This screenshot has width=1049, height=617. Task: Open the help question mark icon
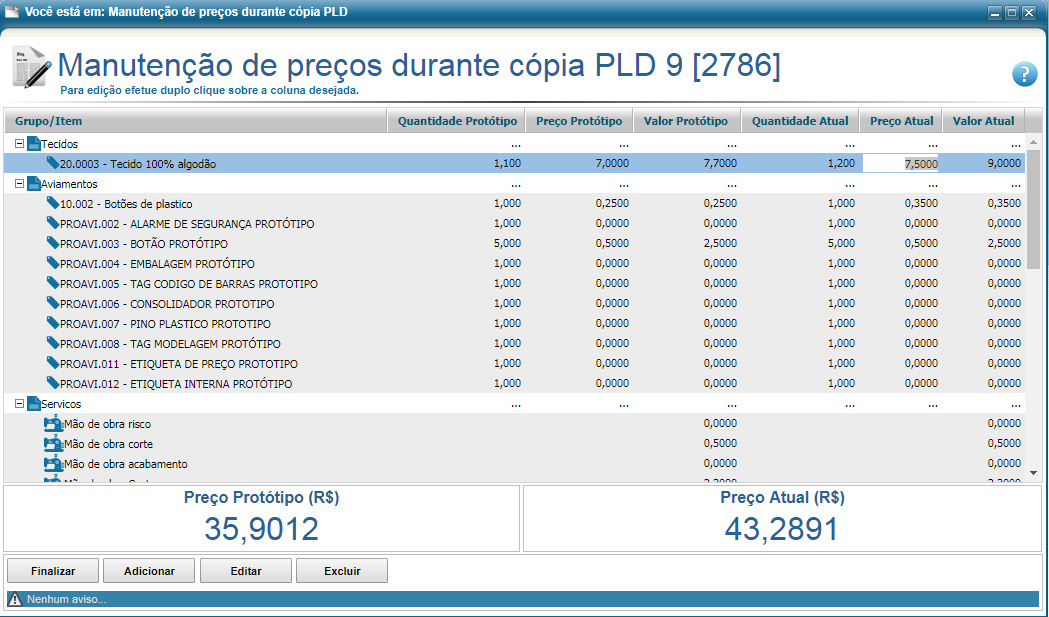tap(1024, 74)
